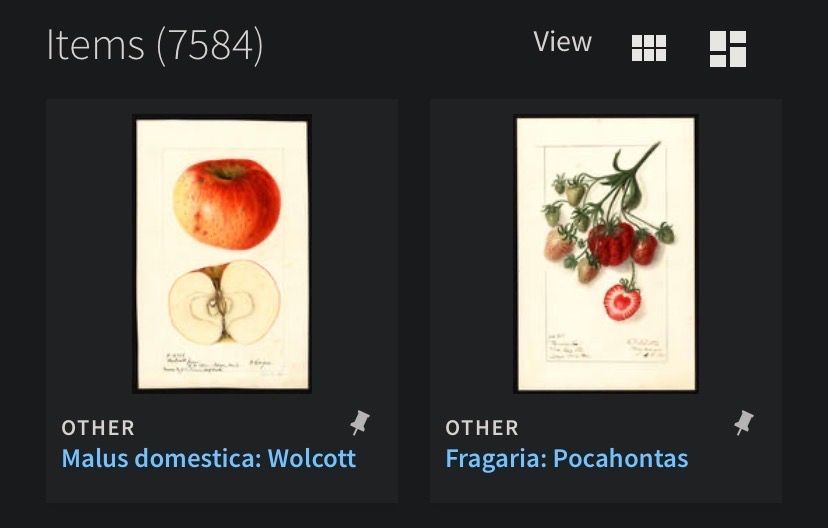Viewport: 828px width, 528px height.
Task: Click the whole red apple in Wolcott image
Action: pyautogui.click(x=226, y=203)
